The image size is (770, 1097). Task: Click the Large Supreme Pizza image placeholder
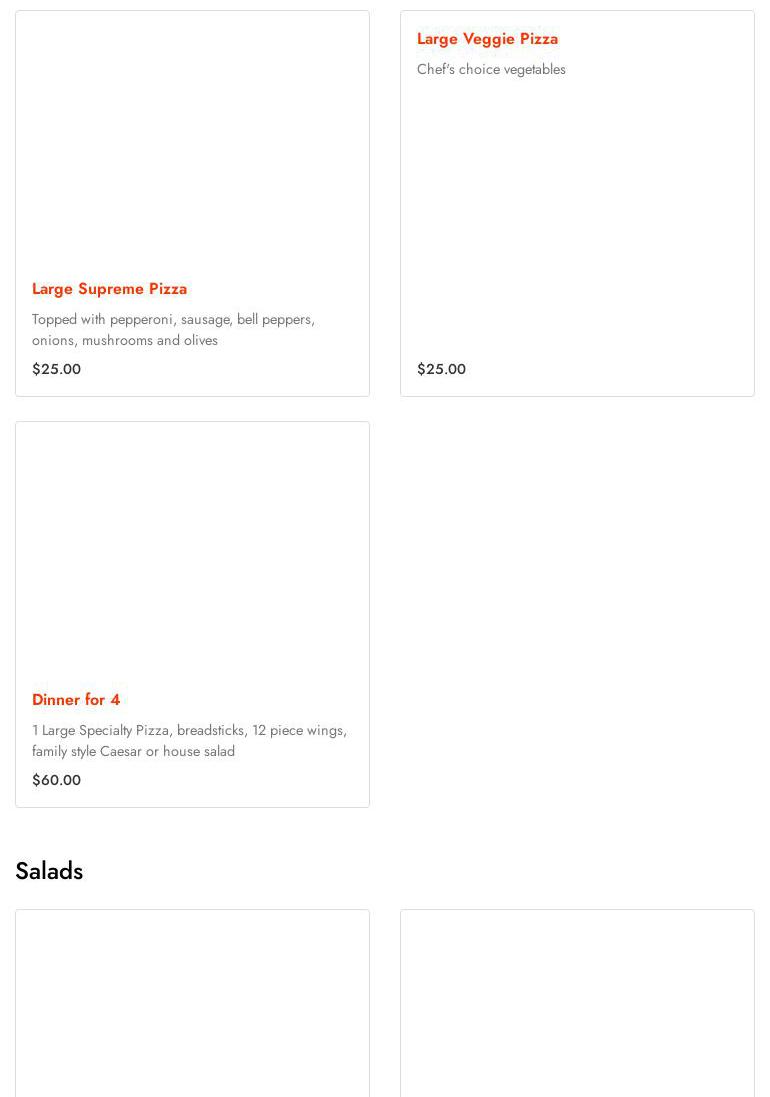pos(192,138)
